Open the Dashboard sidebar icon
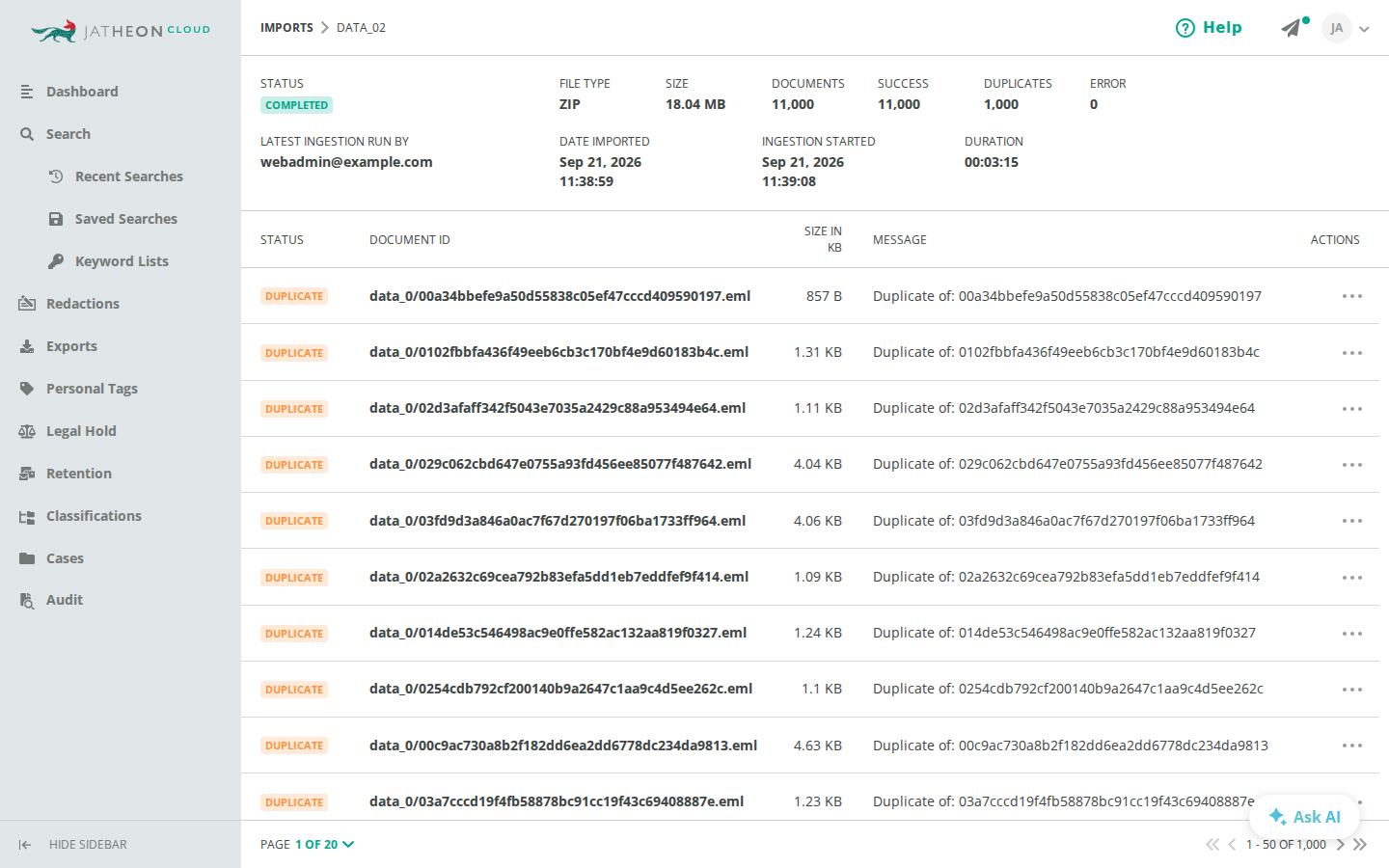The width and height of the screenshot is (1389, 868). tap(27, 92)
